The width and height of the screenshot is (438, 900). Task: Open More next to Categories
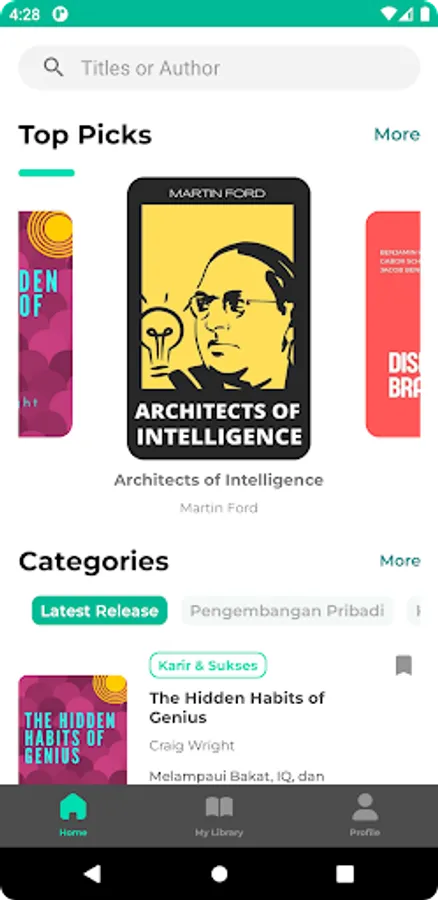pyautogui.click(x=400, y=560)
